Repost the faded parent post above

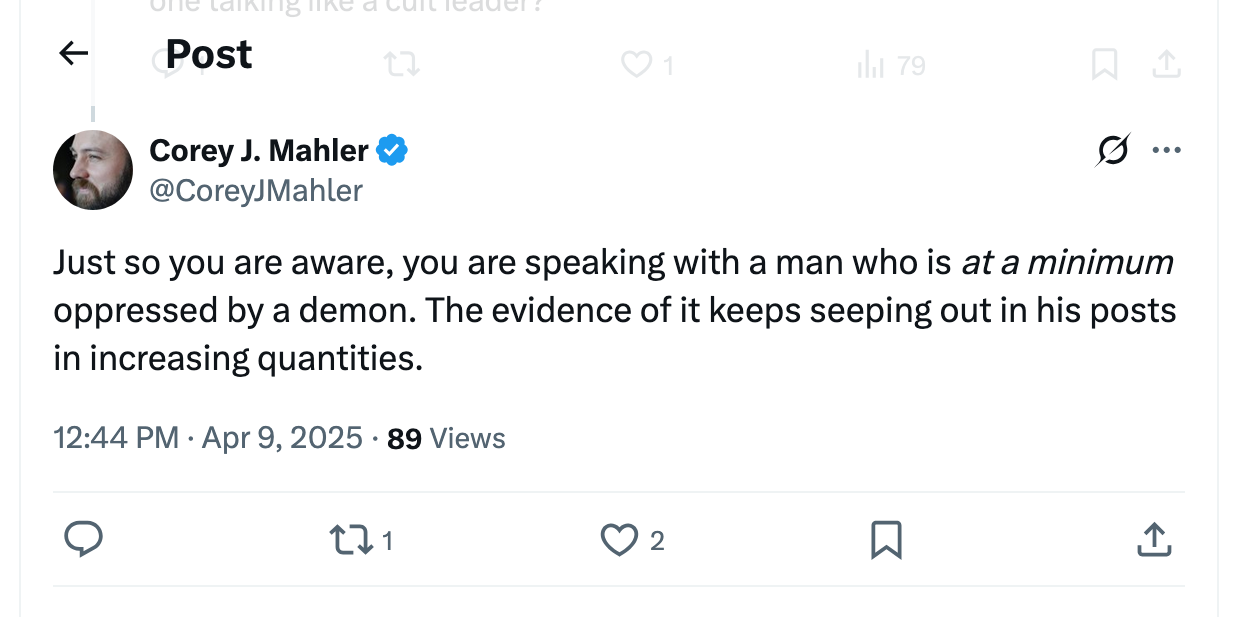click(402, 66)
